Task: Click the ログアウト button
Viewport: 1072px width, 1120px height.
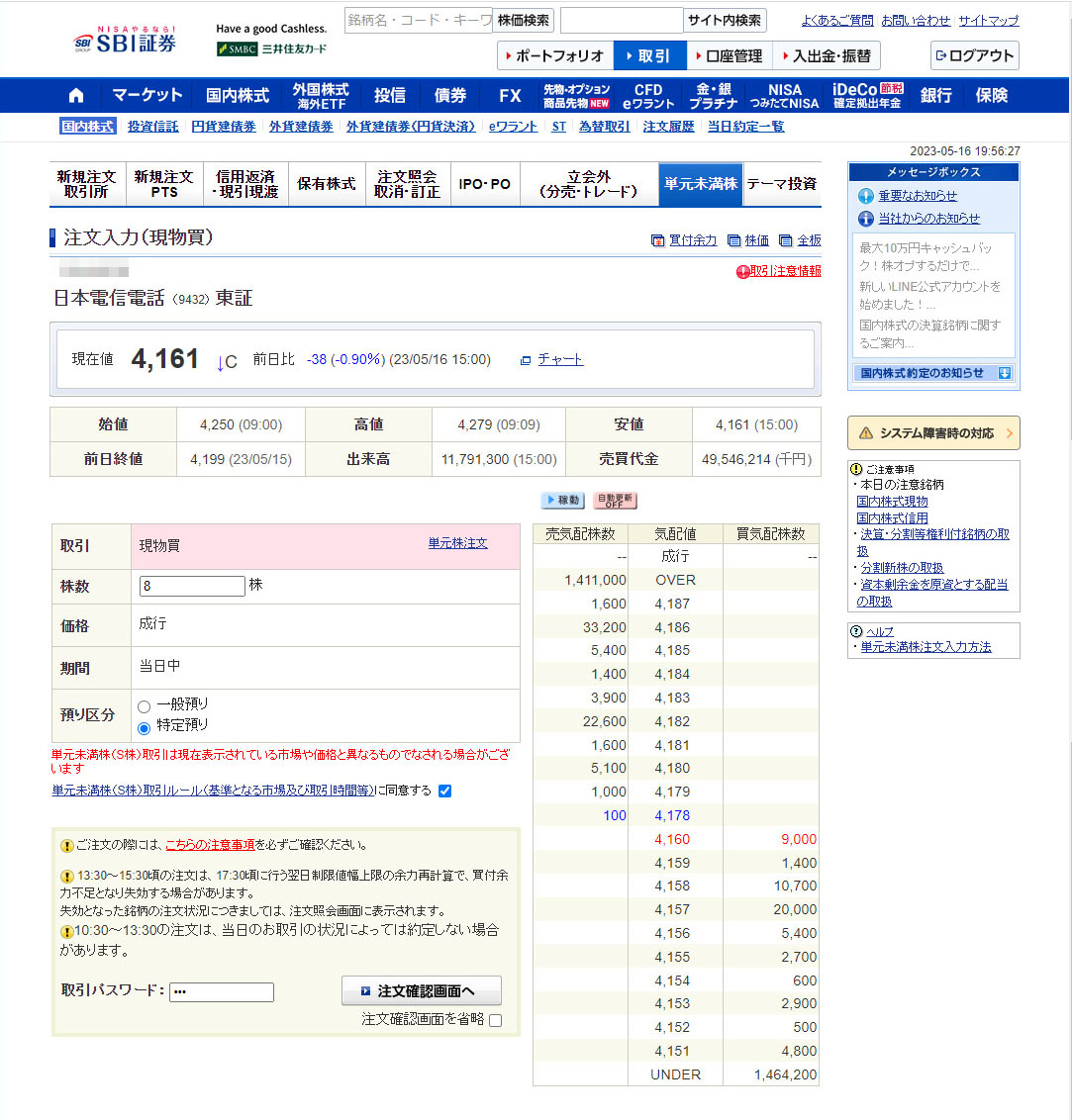Action: [x=974, y=56]
